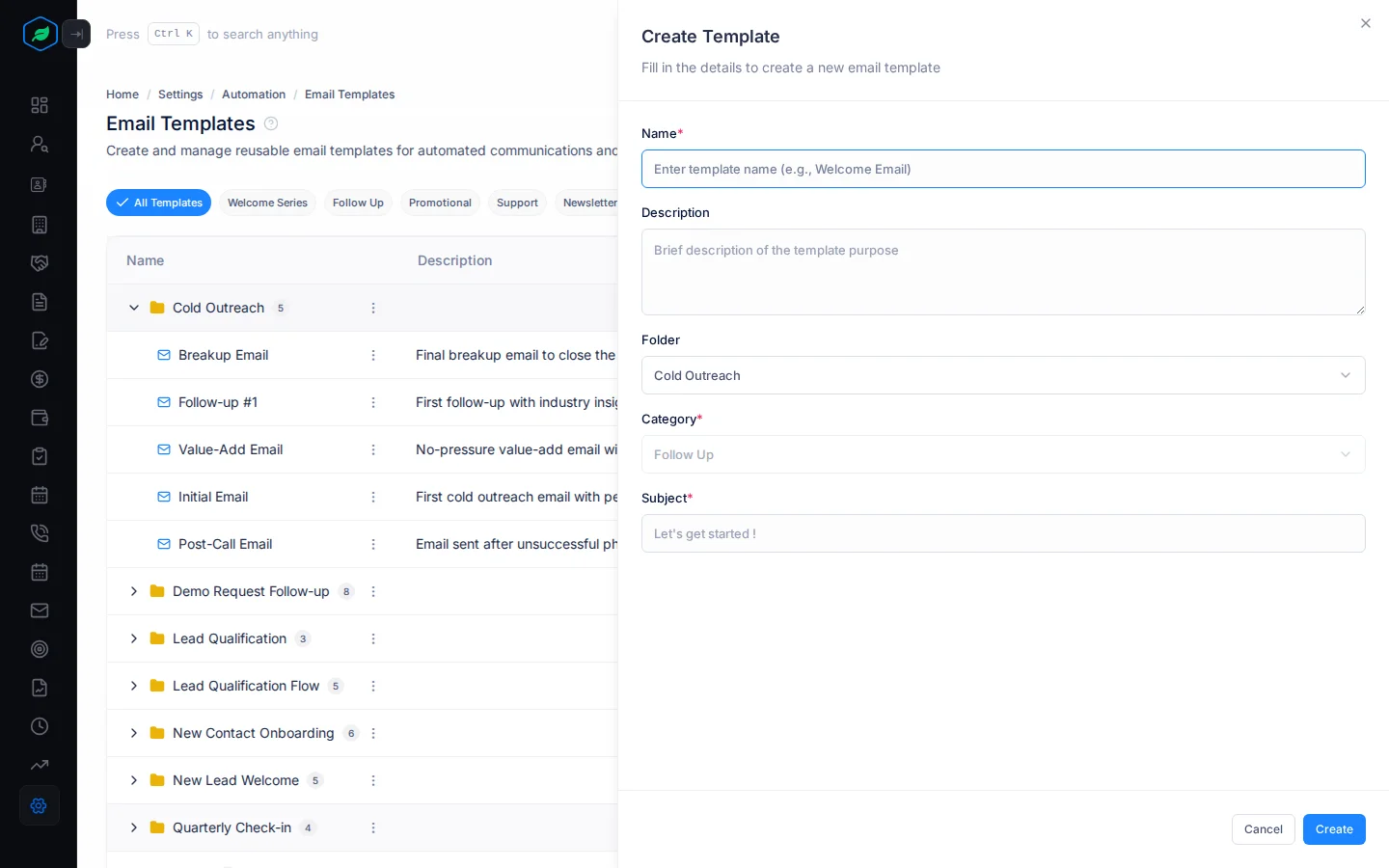Image resolution: width=1389 pixels, height=868 pixels.
Task: Go to the Settings breadcrumb
Action: pyautogui.click(x=180, y=95)
